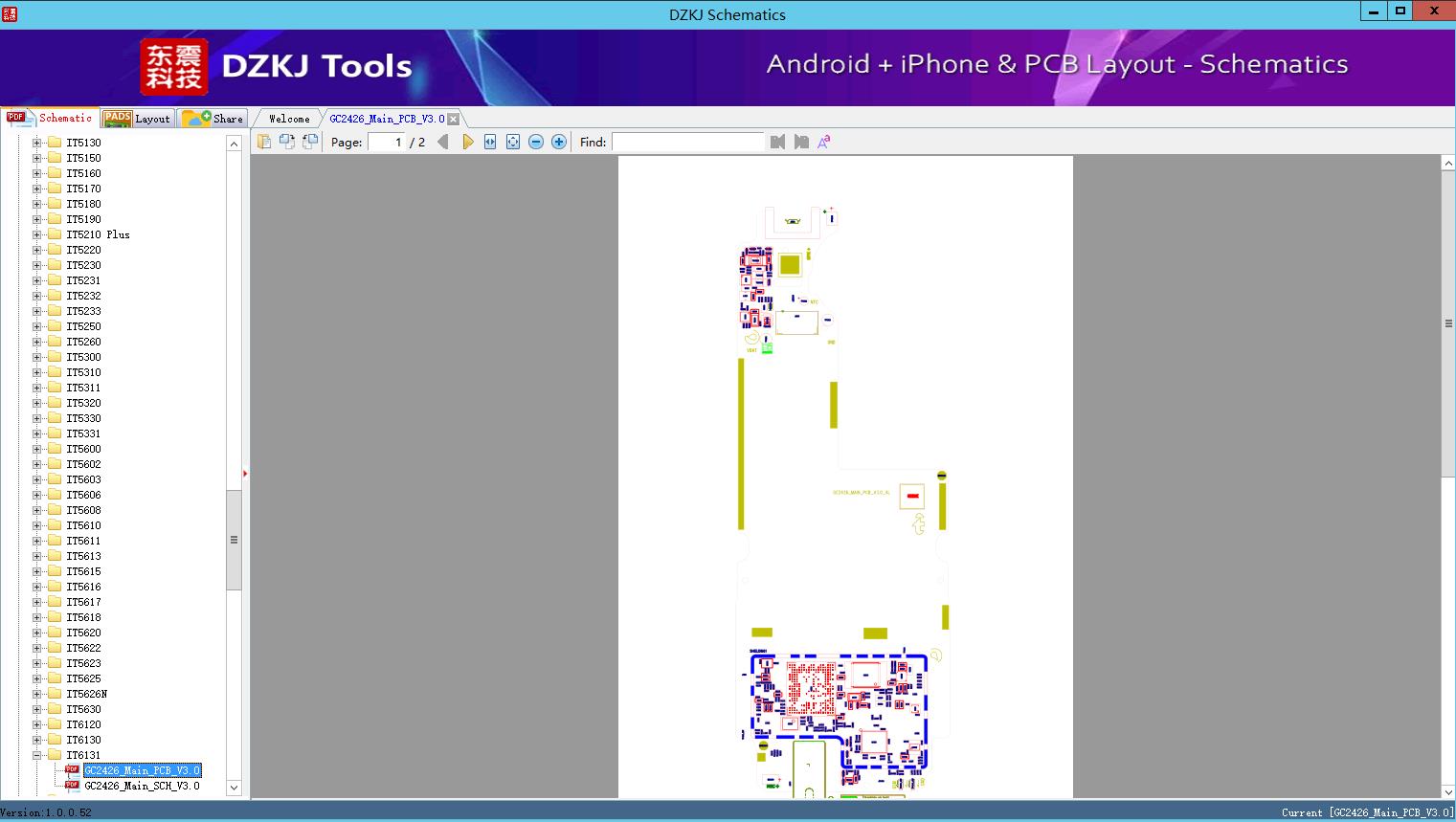Click the Version:1.0.0.52 status text
This screenshot has height=822, width=1456.
coord(46,812)
